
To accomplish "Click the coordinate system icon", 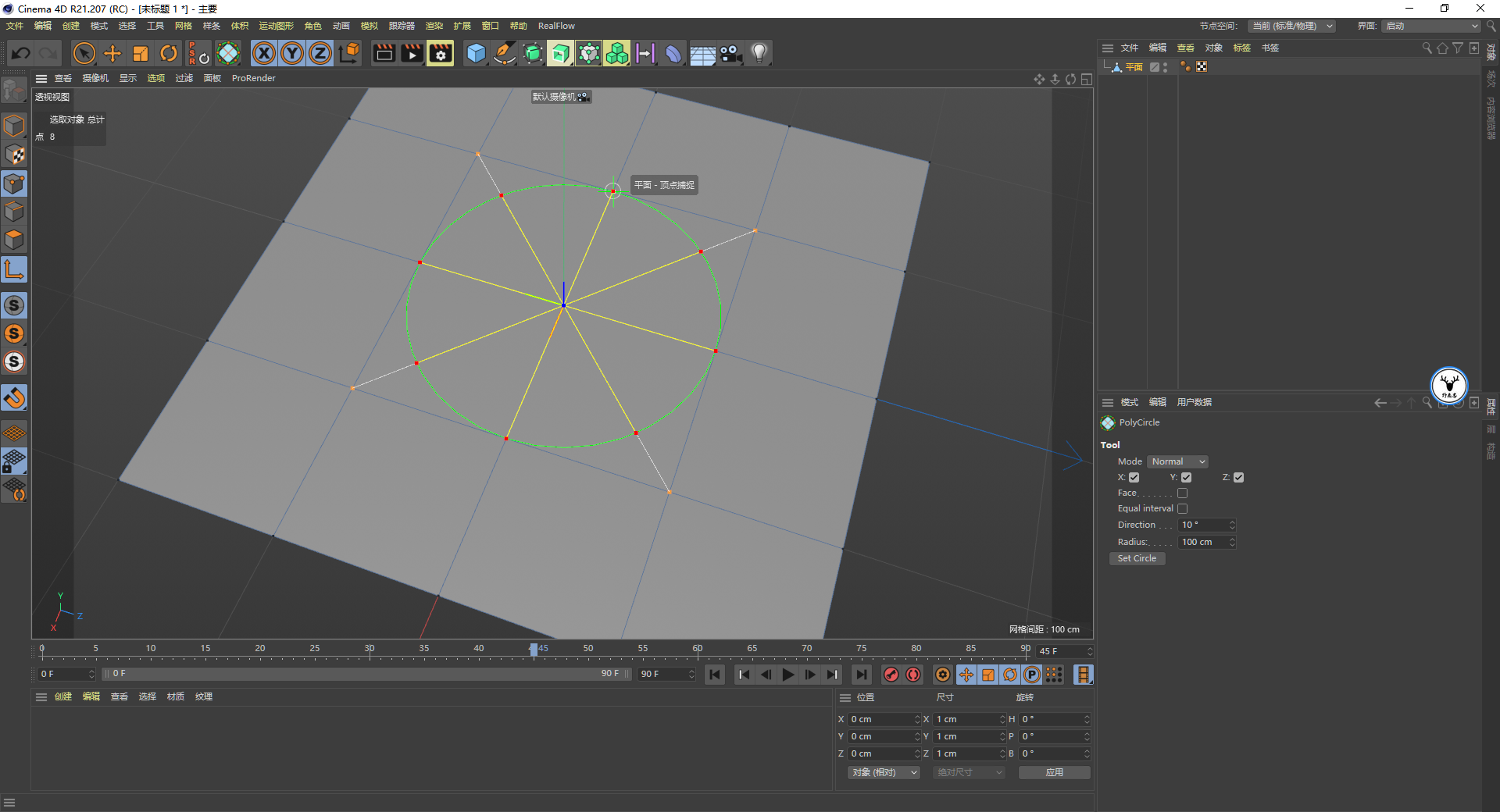I will [349, 53].
